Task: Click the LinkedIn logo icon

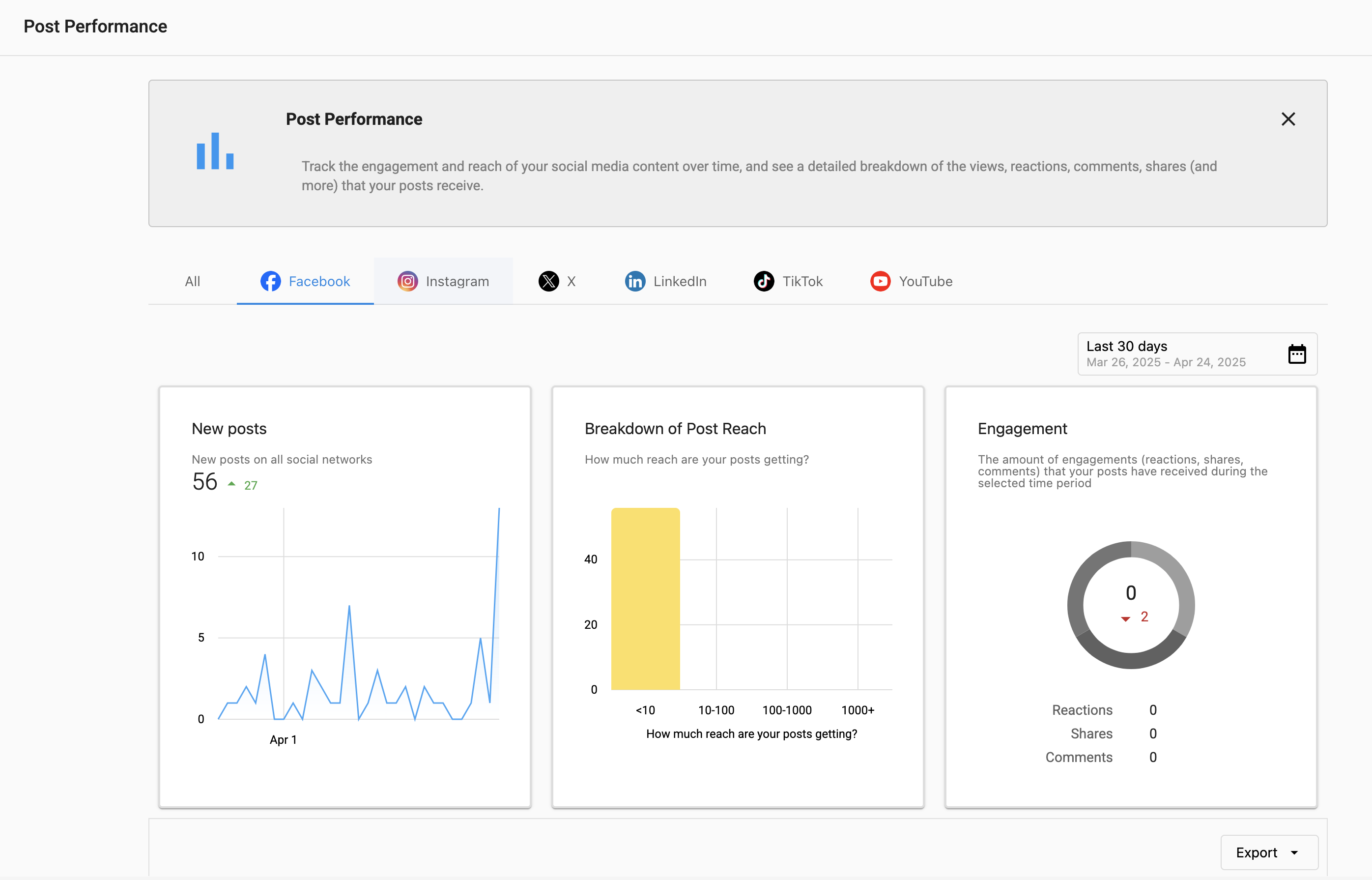Action: coord(634,281)
